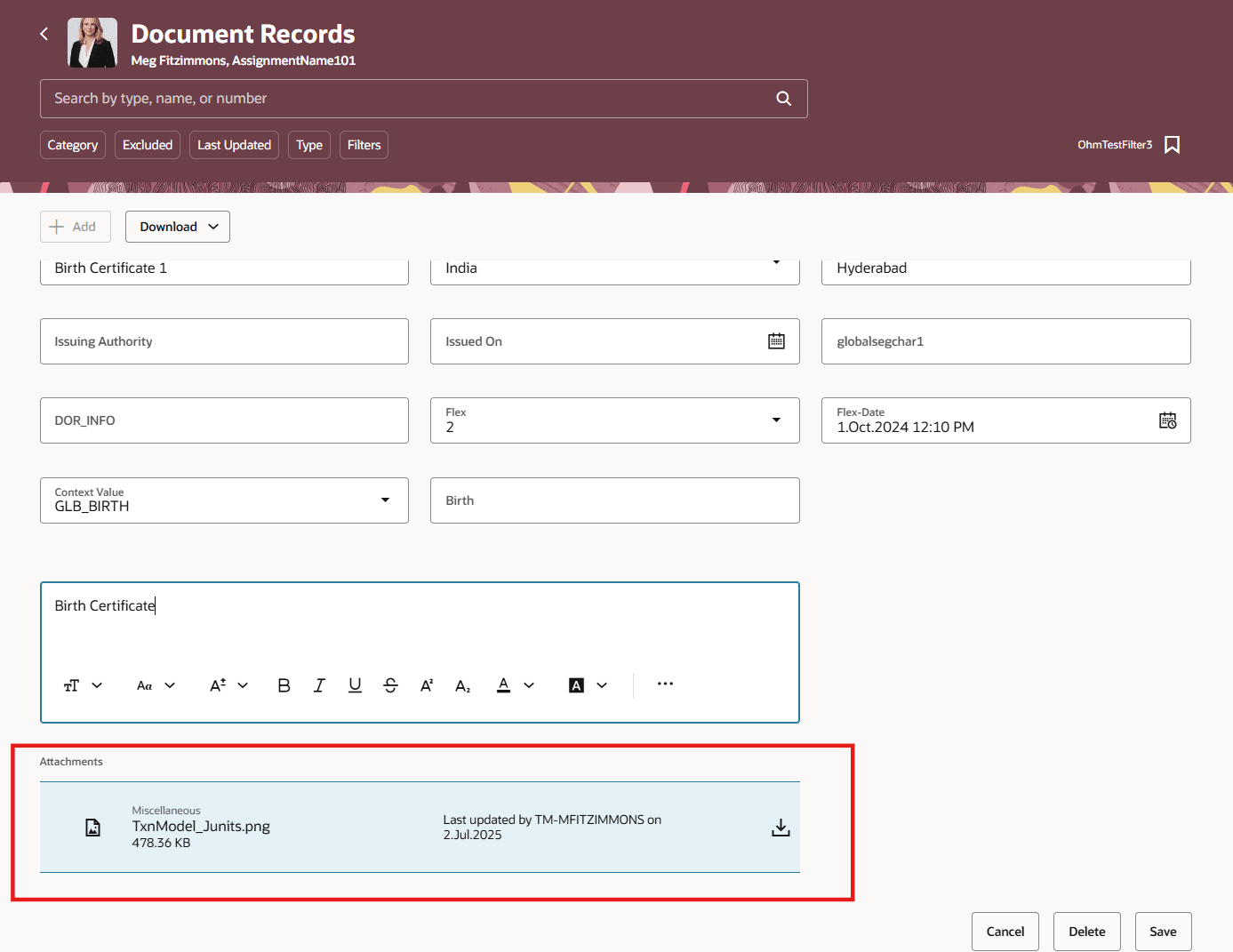Toggle strikethrough formatting
The image size is (1233, 952).
pos(390,685)
